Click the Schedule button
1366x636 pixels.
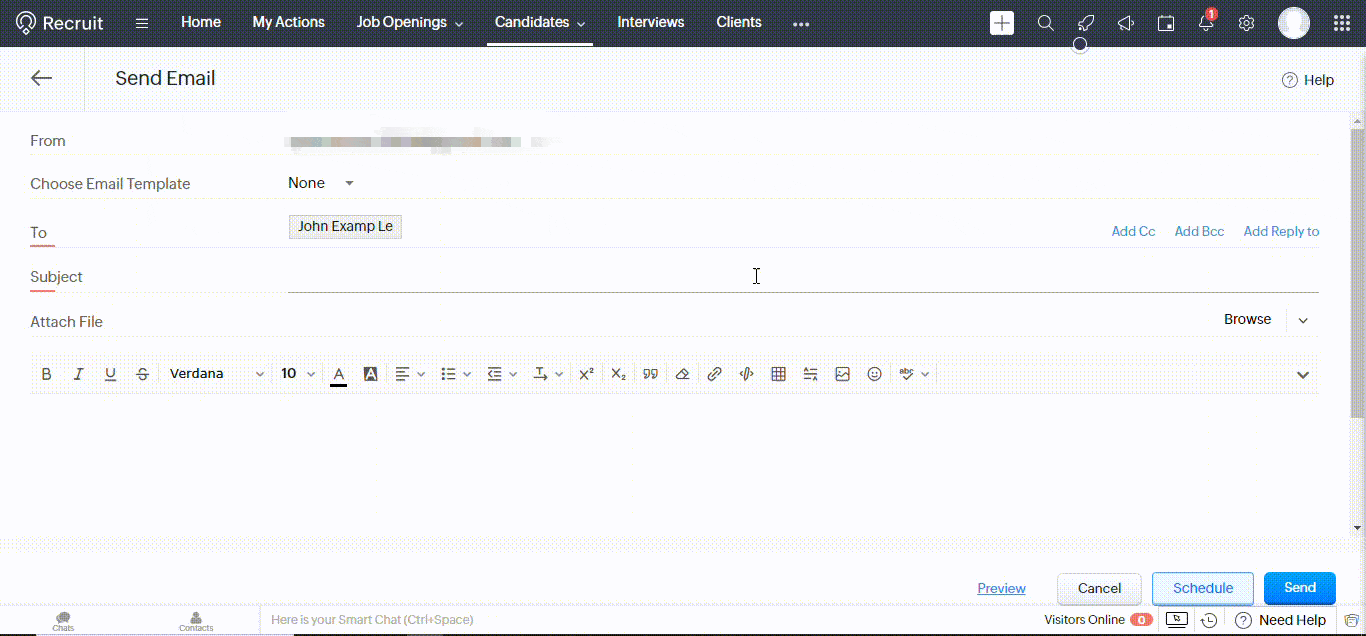click(1202, 588)
